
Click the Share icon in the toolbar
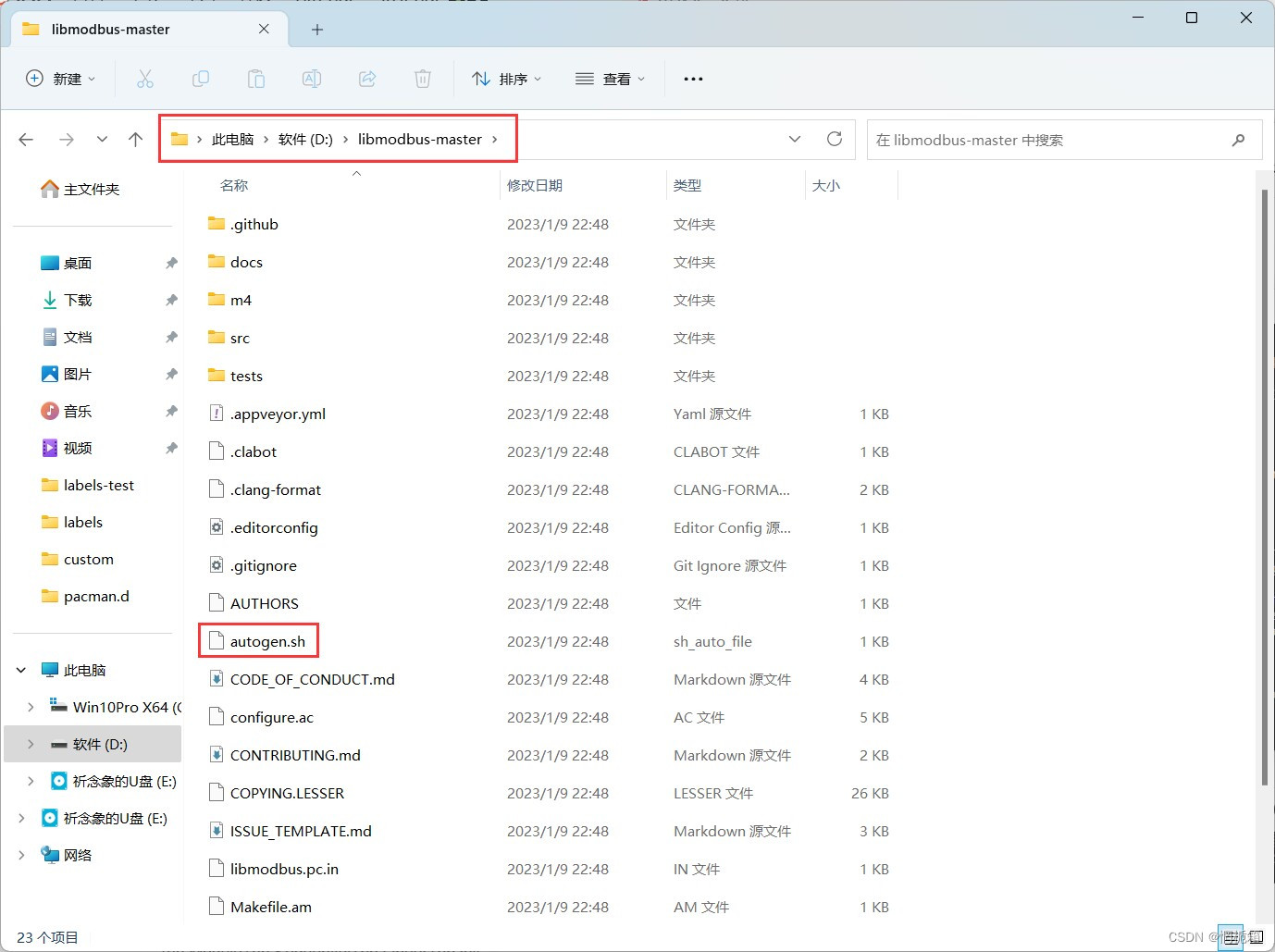[366, 79]
